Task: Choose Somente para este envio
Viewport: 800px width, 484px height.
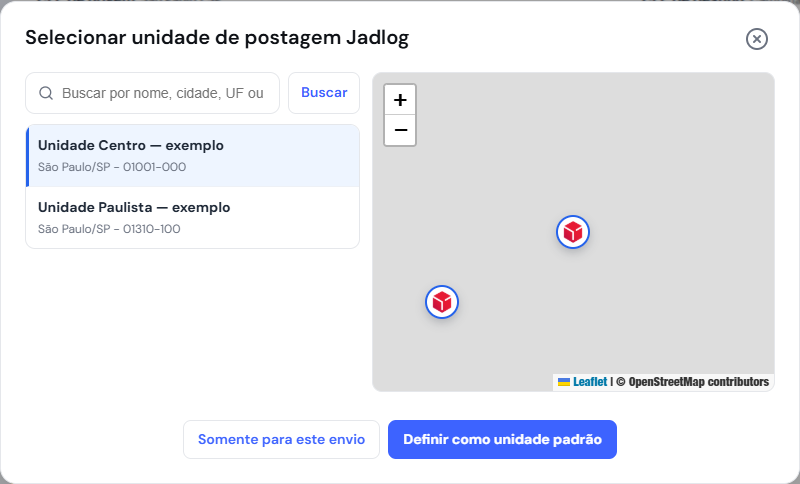Action: point(282,439)
